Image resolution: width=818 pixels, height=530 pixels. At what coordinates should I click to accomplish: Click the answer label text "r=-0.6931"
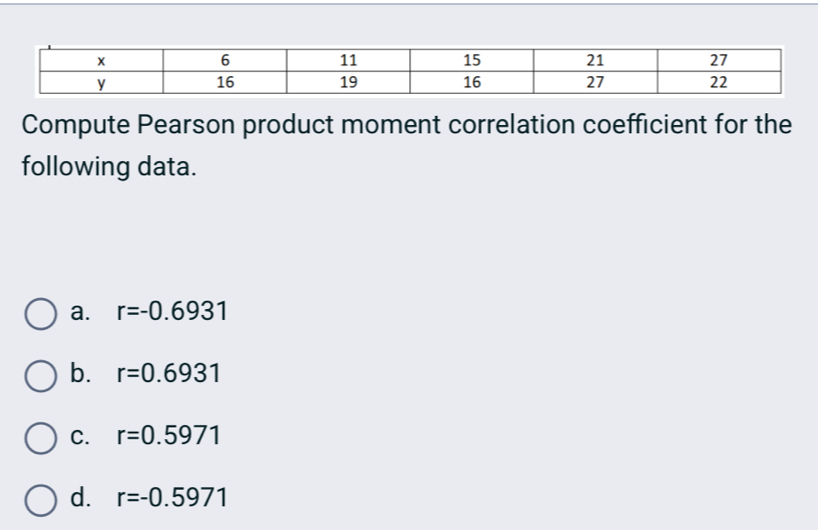tap(172, 313)
